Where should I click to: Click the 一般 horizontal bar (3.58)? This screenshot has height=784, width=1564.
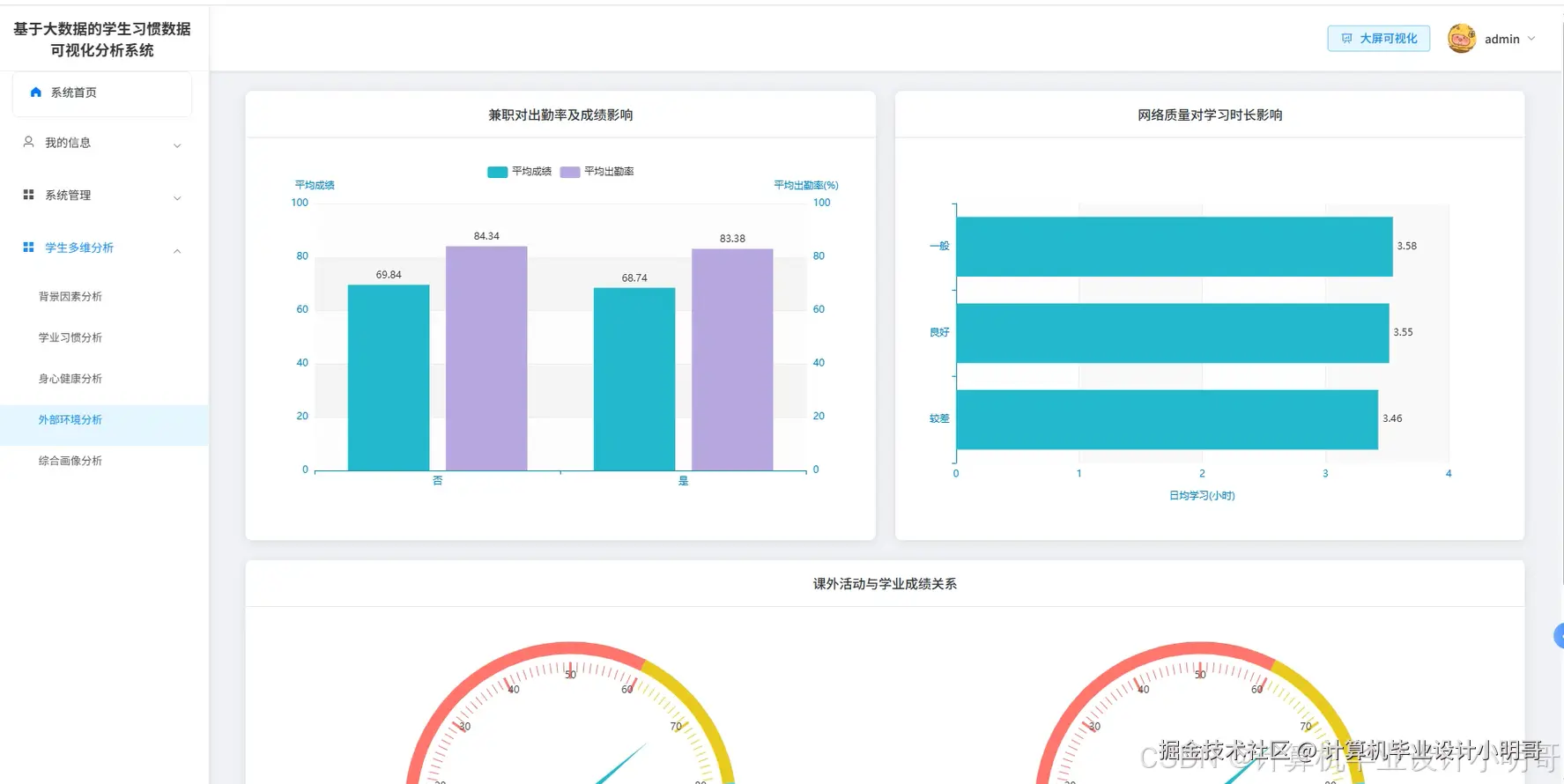[x=1175, y=247]
